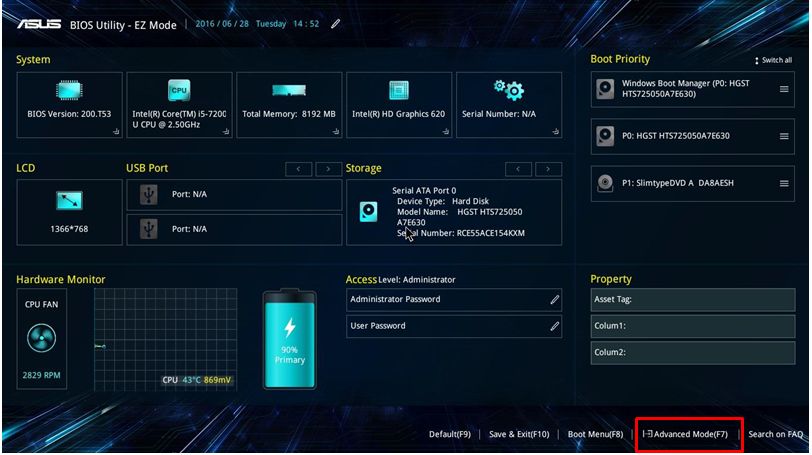Edit the Administrator Password pencil icon
Image resolution: width=812 pixels, height=455 pixels.
pos(555,300)
